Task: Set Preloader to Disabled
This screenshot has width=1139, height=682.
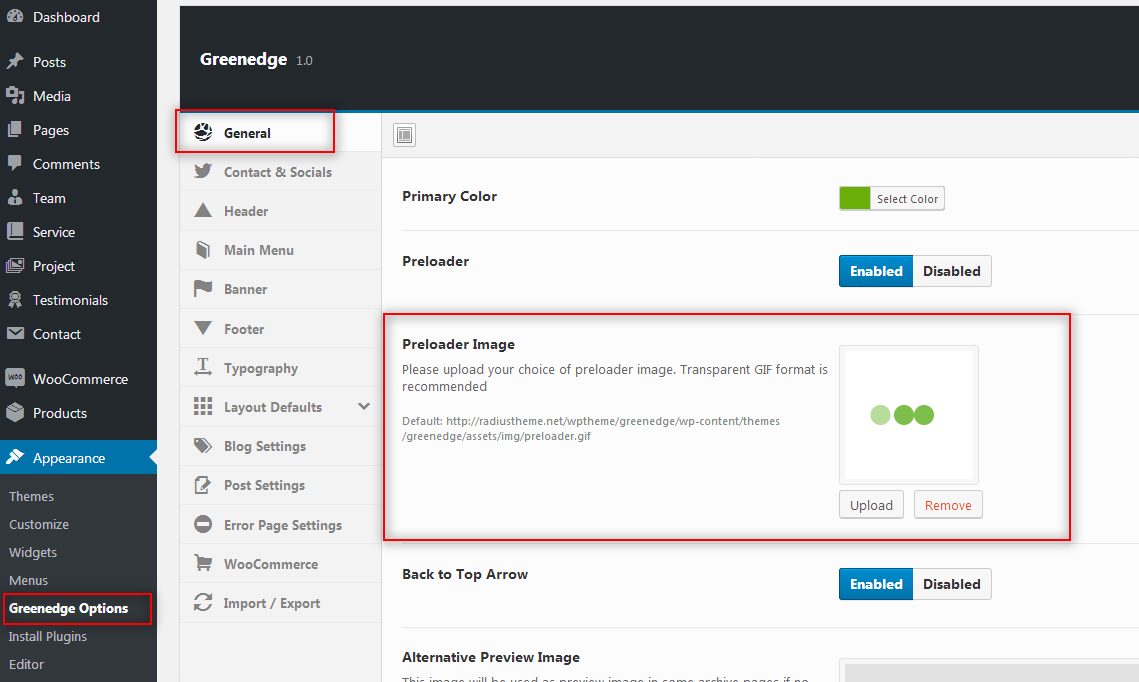Action: 952,271
